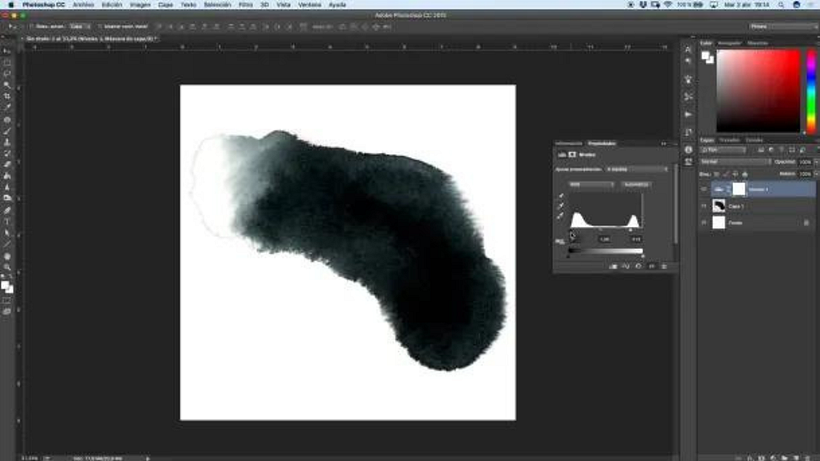The image size is (820, 461).
Task: Change screen mode via toolbar icon
Action: pyautogui.click(x=7, y=312)
